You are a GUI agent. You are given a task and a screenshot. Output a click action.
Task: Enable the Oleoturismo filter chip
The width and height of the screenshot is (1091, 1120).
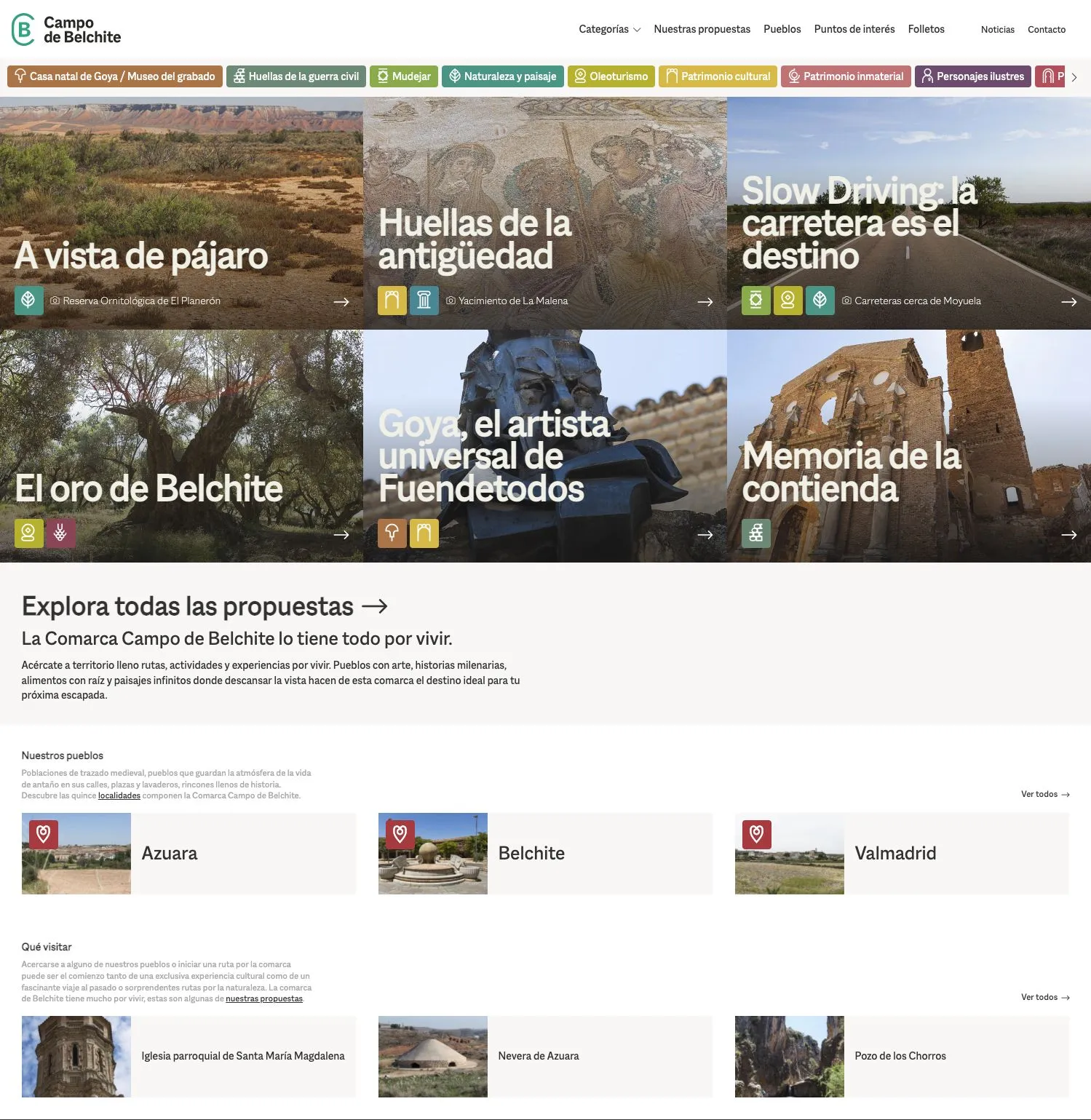click(x=611, y=76)
